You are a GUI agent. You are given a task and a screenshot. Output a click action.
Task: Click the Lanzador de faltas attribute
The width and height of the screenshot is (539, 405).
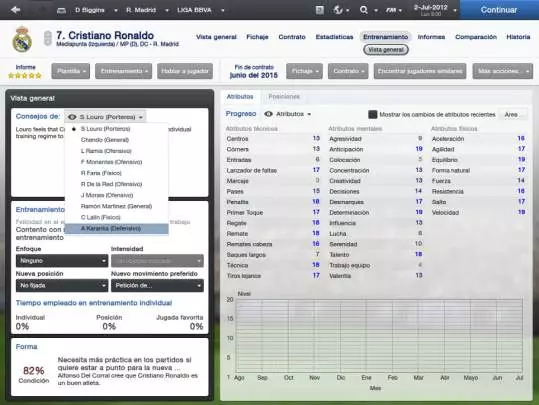[x=273, y=171]
